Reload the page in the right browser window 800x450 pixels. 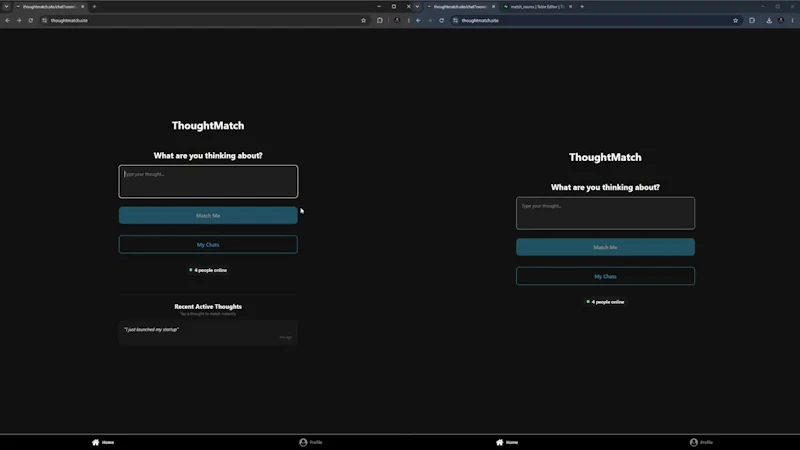click(x=441, y=20)
